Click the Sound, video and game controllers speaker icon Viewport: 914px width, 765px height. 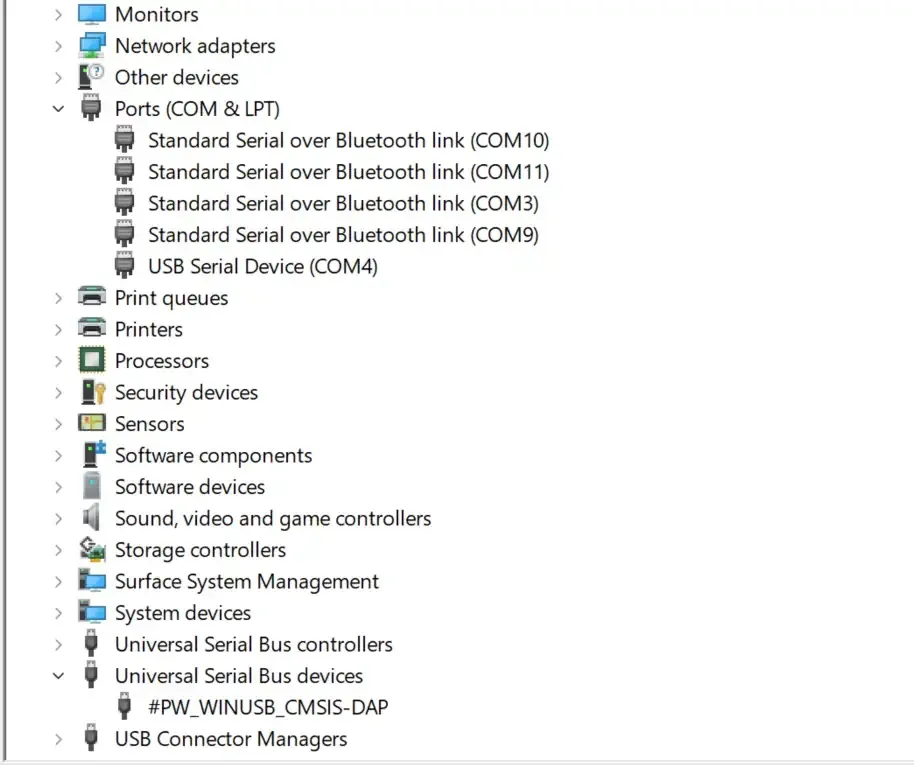pos(92,519)
